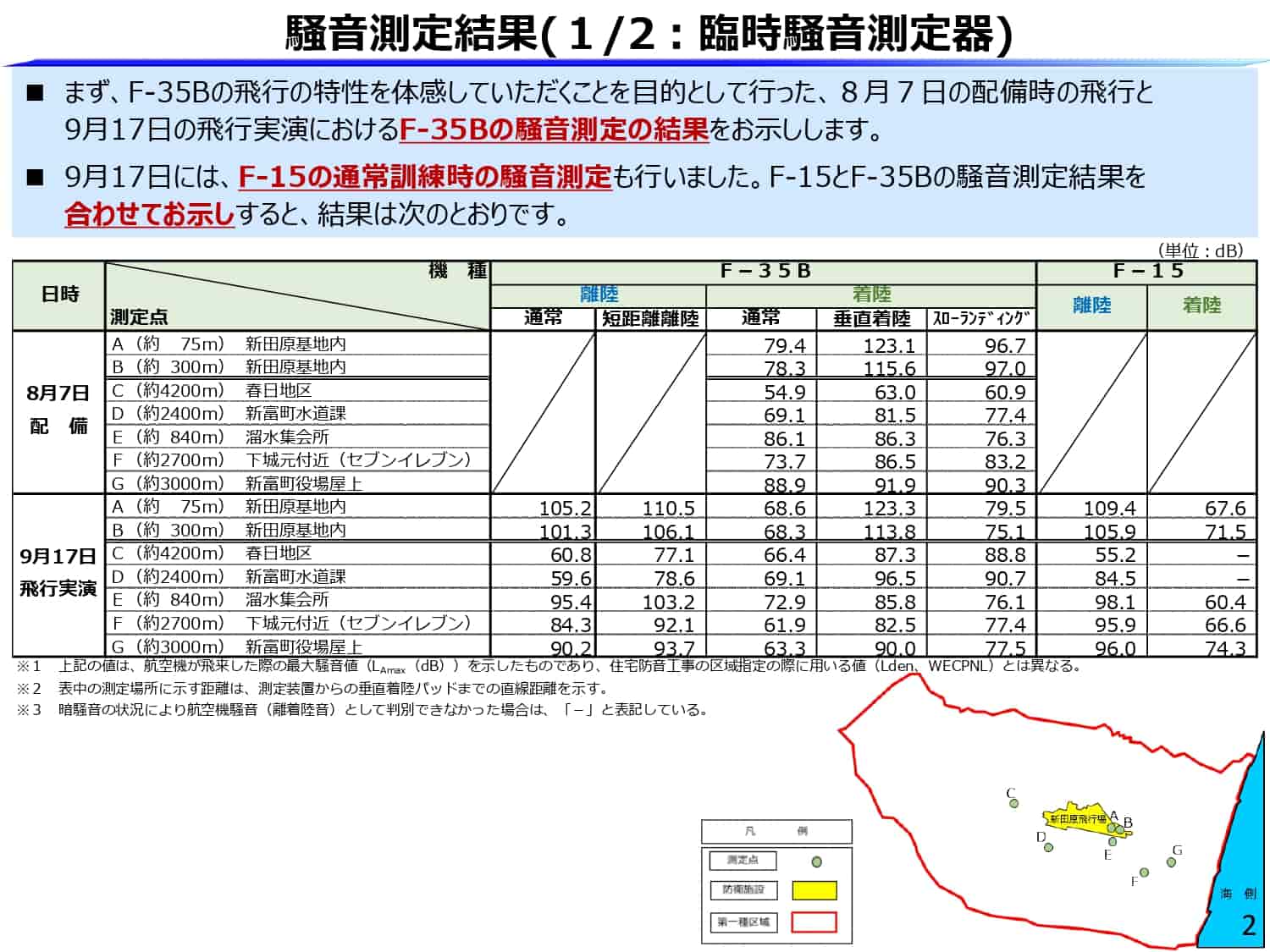Select the green marker labeled F

pyautogui.click(x=1144, y=872)
